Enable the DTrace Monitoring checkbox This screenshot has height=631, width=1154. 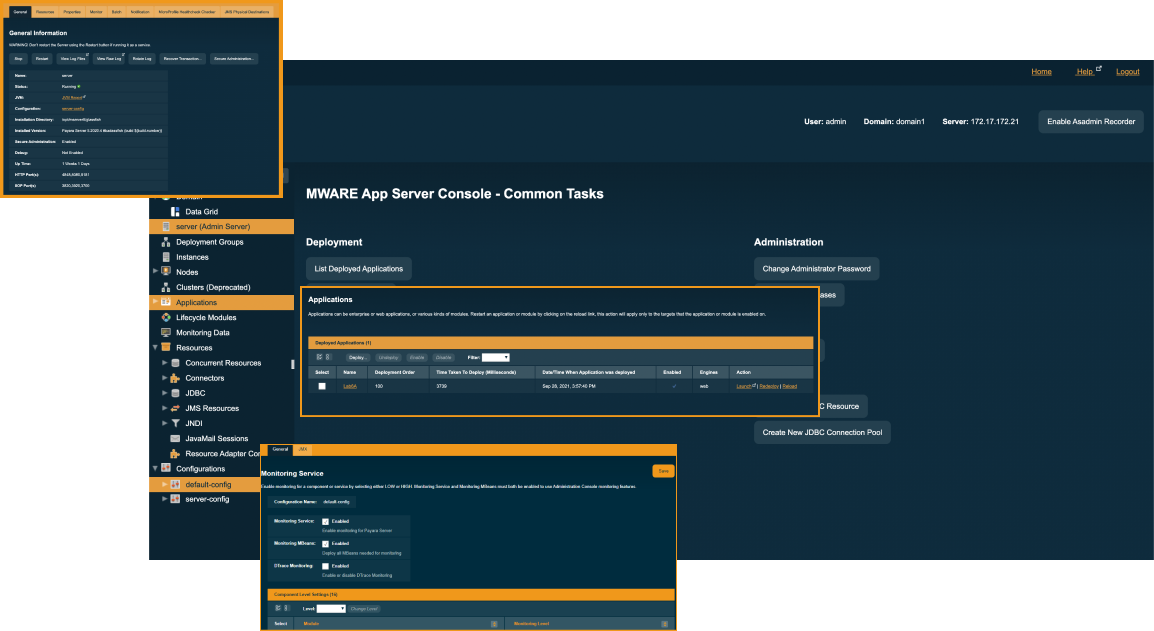(325, 566)
